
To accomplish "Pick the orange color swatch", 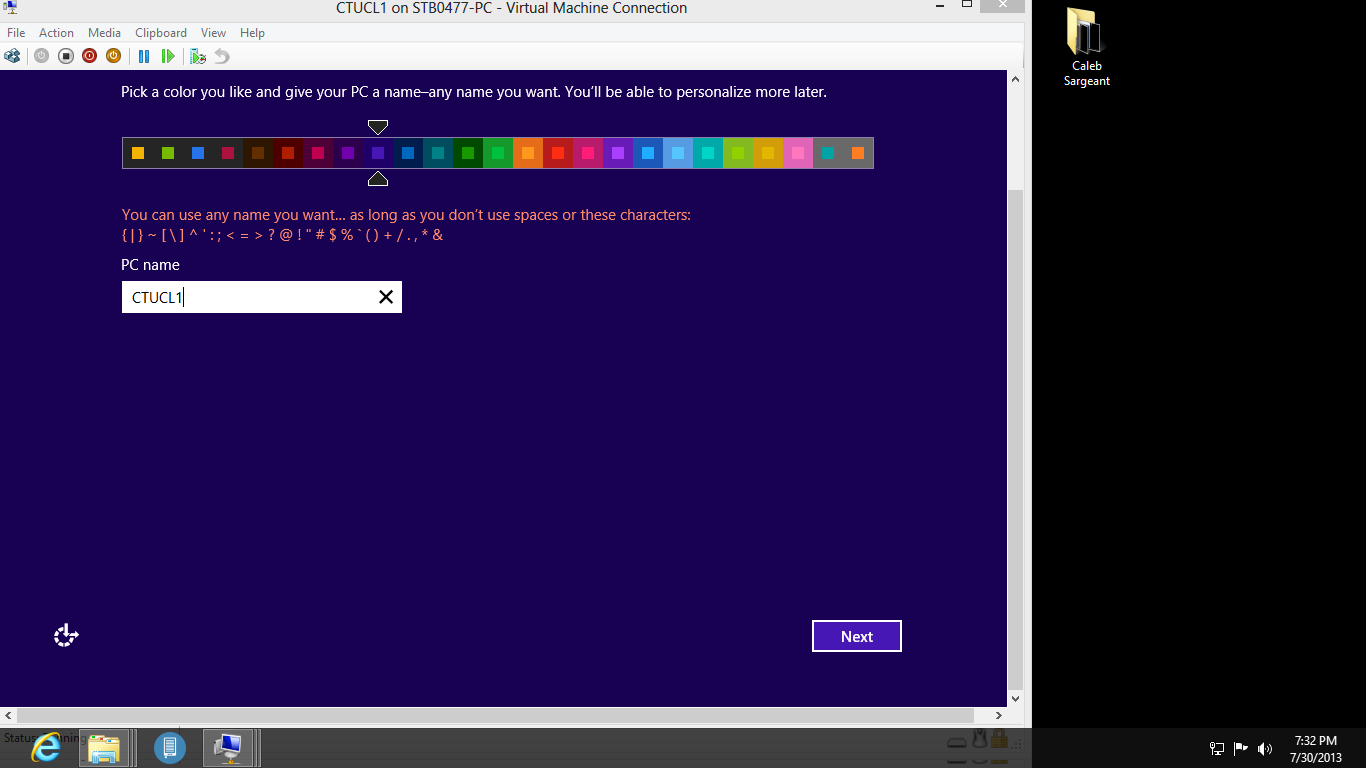I will (x=528, y=153).
